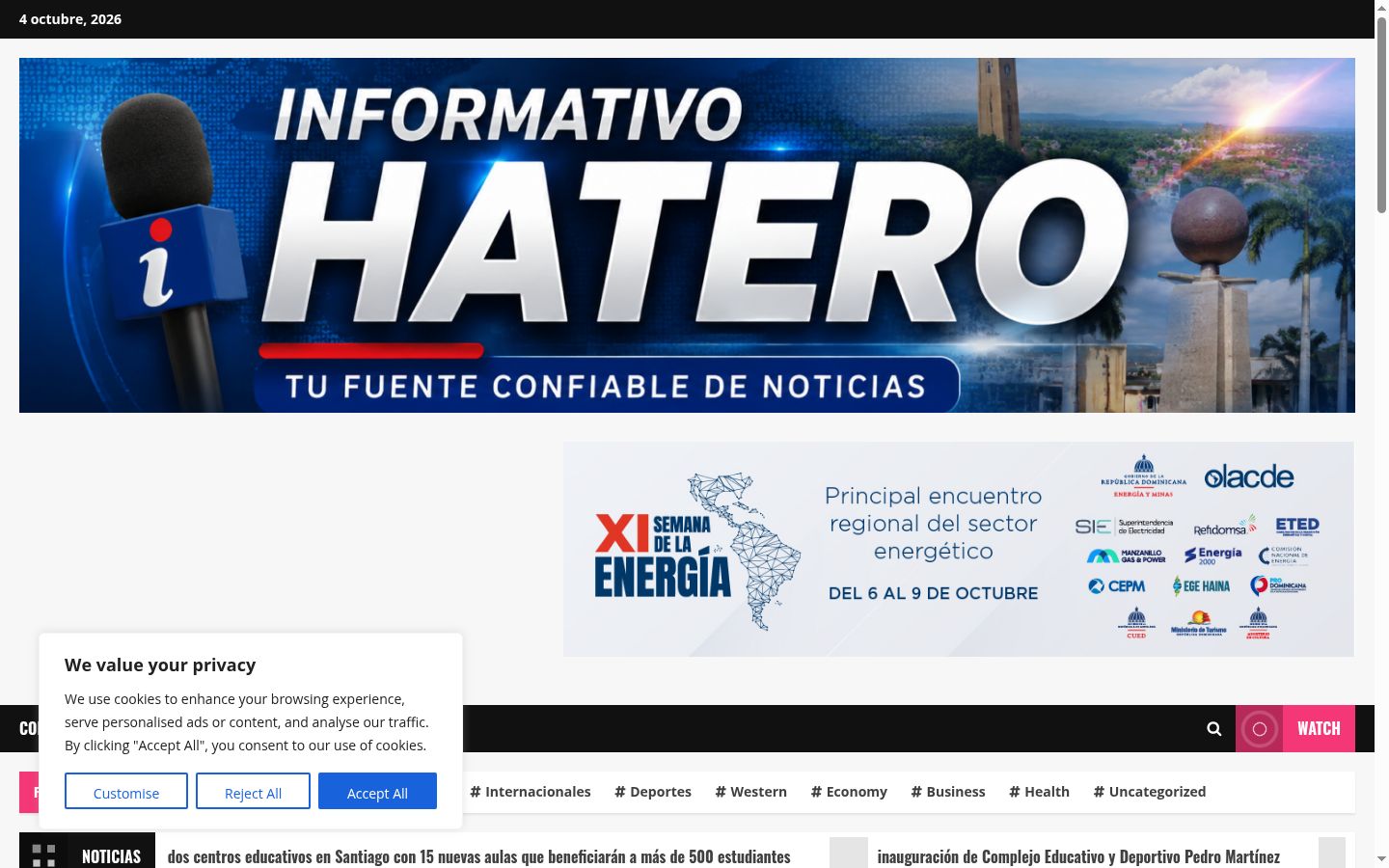Screen dimensions: 1389x868
Task: Visit the Health category
Action: click(x=1039, y=792)
